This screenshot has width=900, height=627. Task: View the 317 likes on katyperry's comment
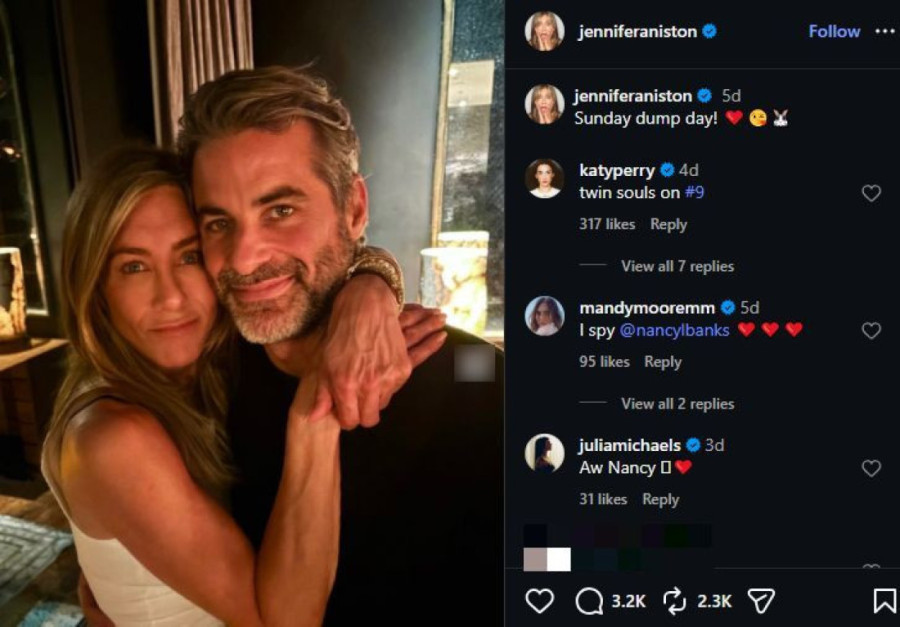tap(607, 224)
